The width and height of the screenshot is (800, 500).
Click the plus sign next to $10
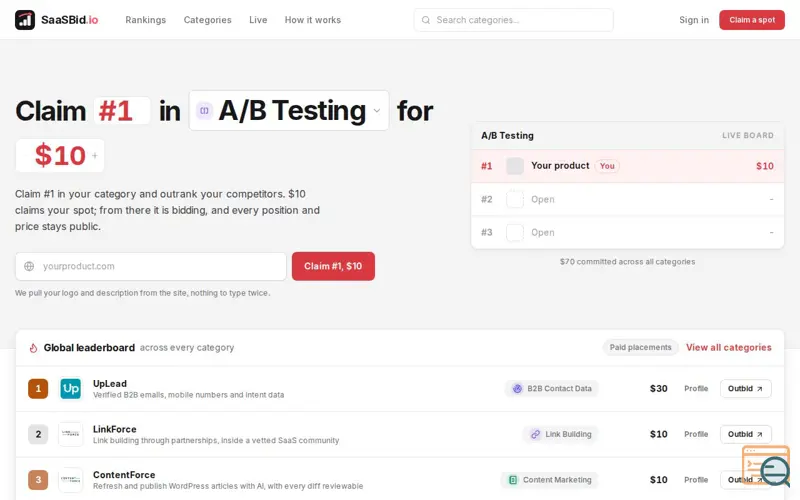[94, 156]
